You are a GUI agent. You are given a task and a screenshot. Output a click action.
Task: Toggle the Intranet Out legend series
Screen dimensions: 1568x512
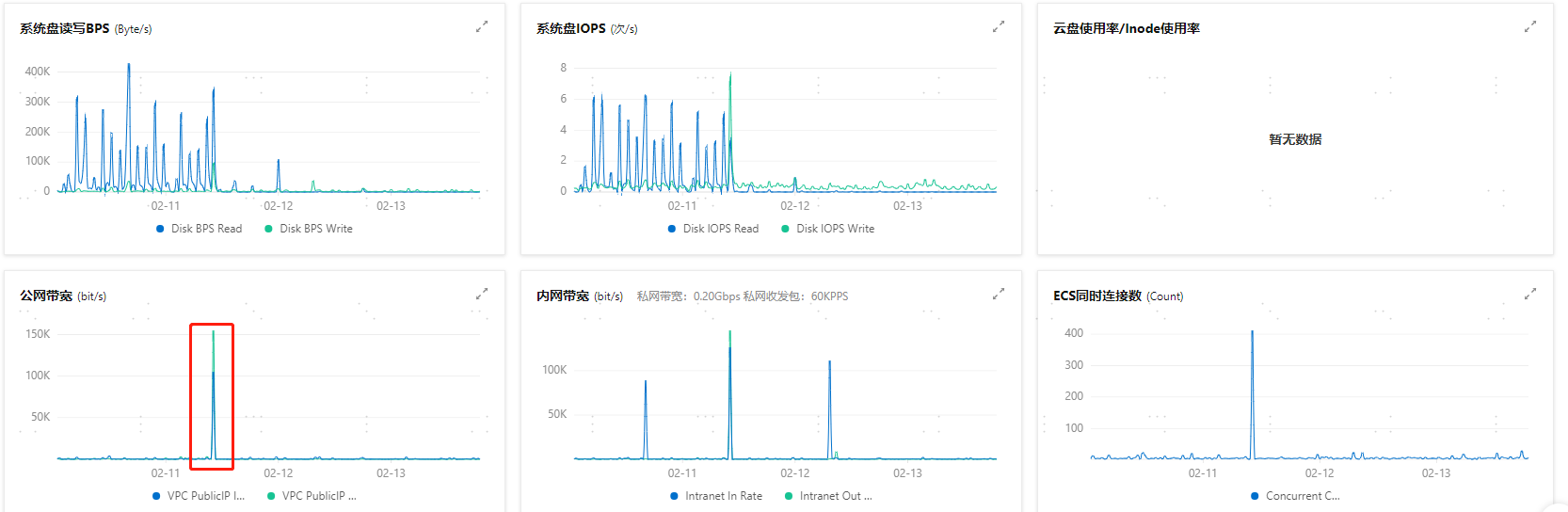tap(828, 496)
